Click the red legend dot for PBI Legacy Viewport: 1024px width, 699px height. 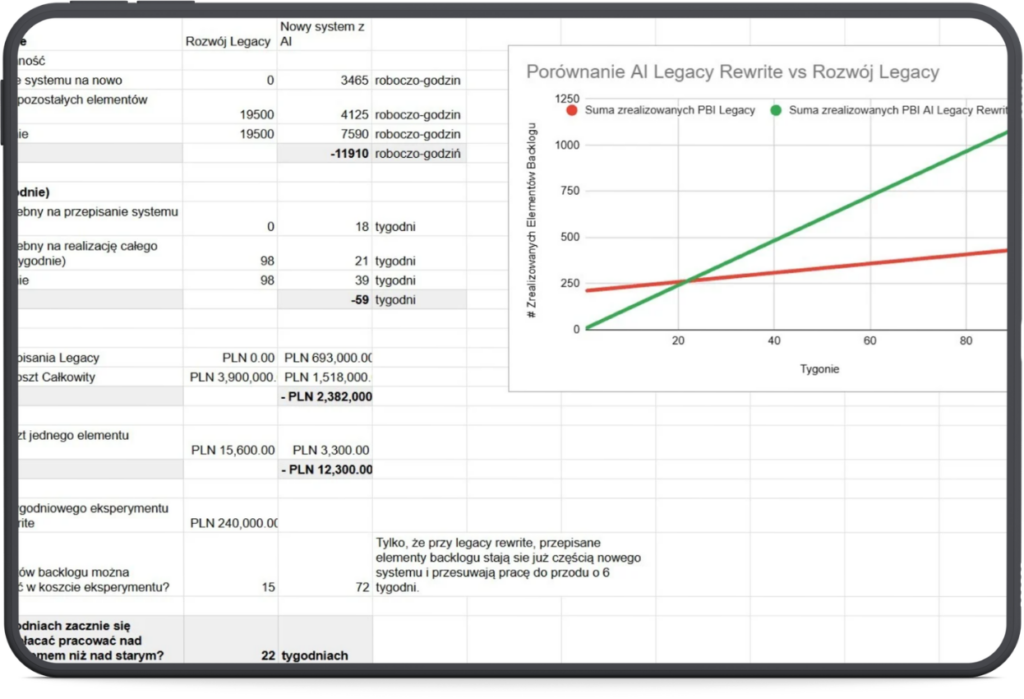572,110
